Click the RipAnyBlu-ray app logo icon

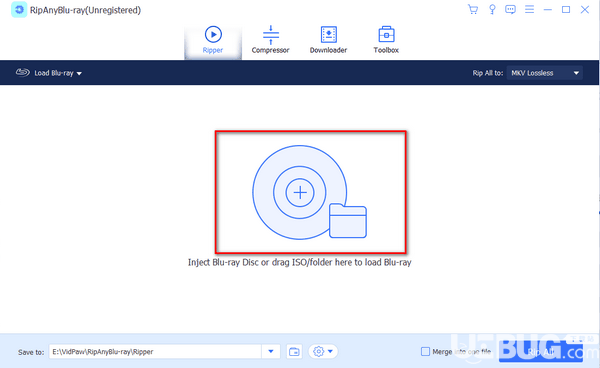[x=19, y=10]
